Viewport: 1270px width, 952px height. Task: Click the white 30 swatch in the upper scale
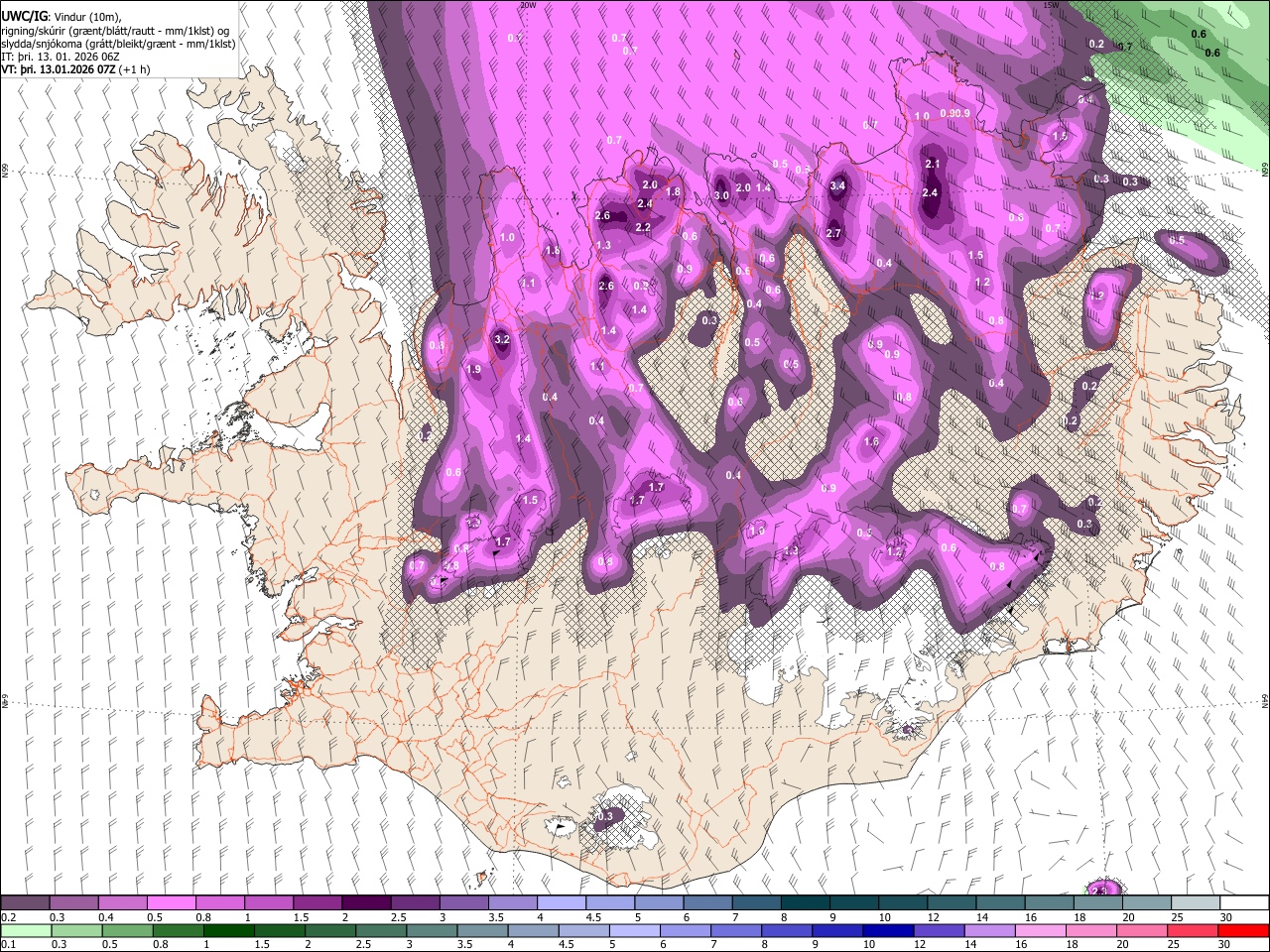[x=1244, y=903]
